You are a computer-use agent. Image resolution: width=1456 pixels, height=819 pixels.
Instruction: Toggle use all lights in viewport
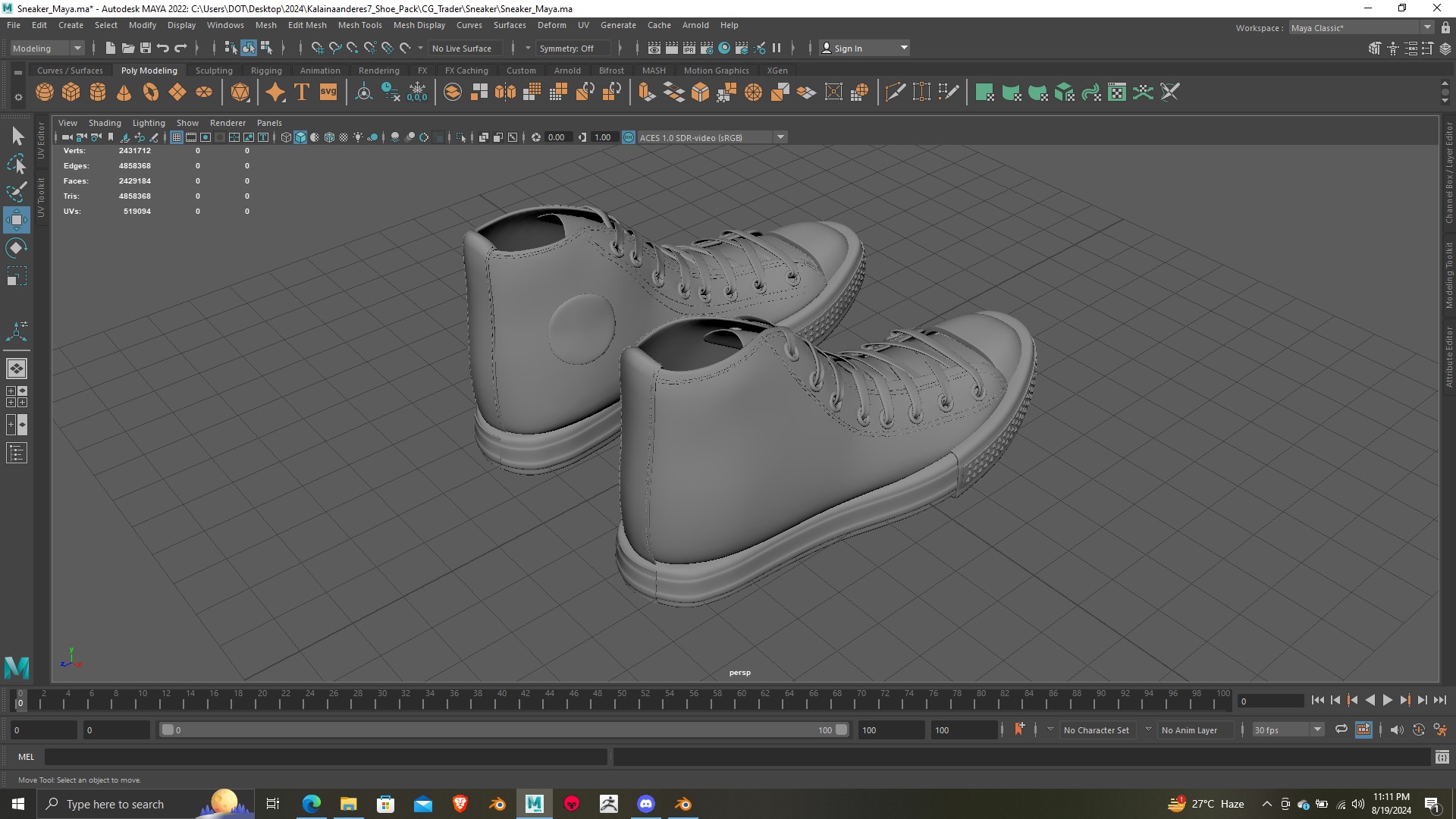coord(358,137)
